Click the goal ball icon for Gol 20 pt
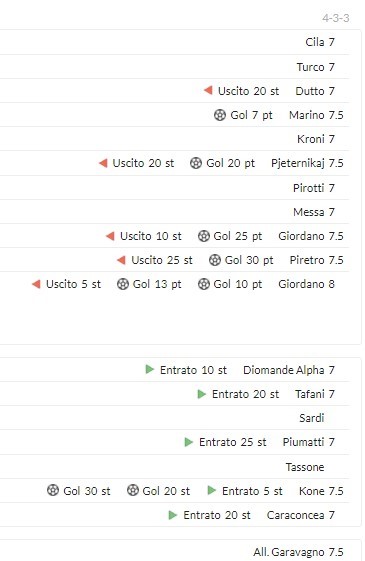The width and height of the screenshot is (365, 561). (196, 163)
